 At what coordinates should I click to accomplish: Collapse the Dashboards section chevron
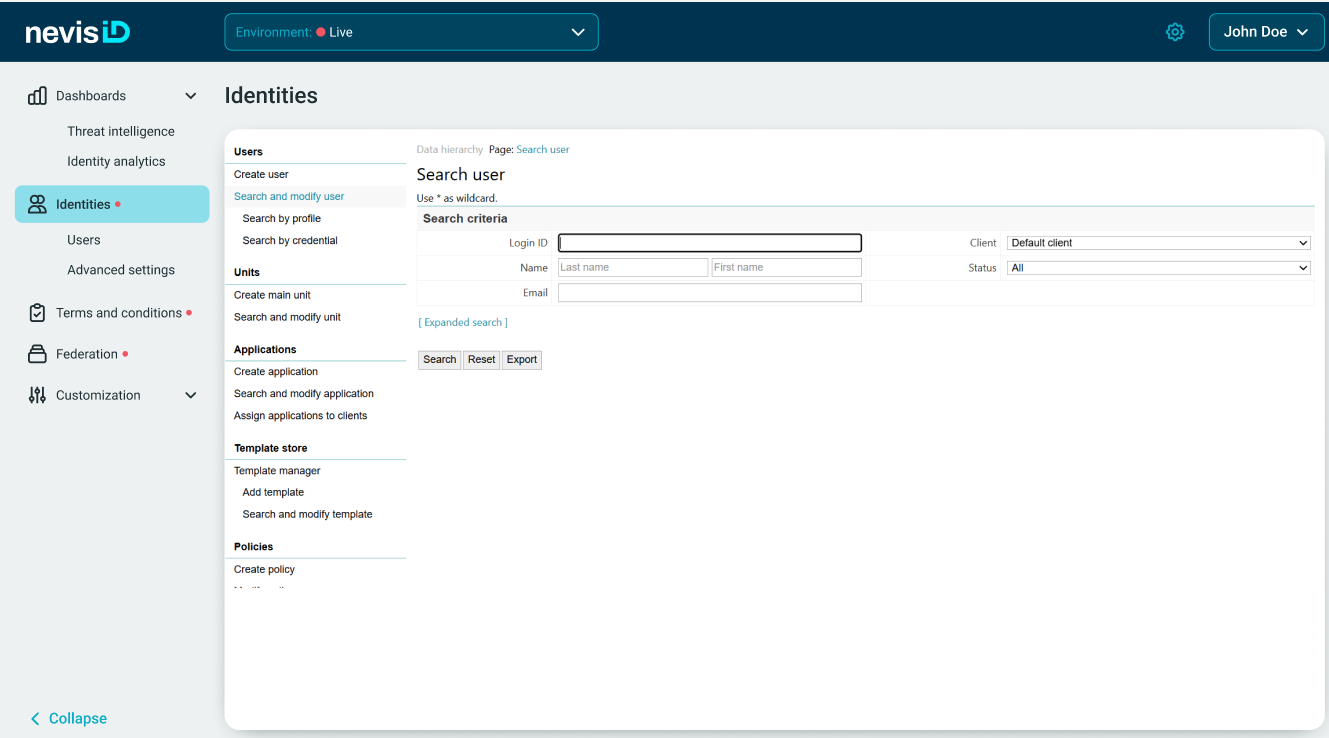191,96
